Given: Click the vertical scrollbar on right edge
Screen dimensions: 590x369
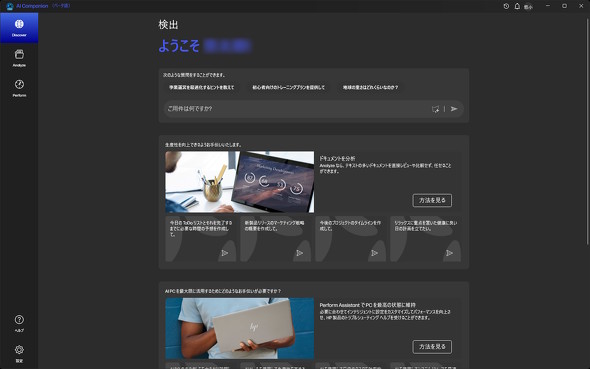Looking at the screenshot, I should [587, 132].
